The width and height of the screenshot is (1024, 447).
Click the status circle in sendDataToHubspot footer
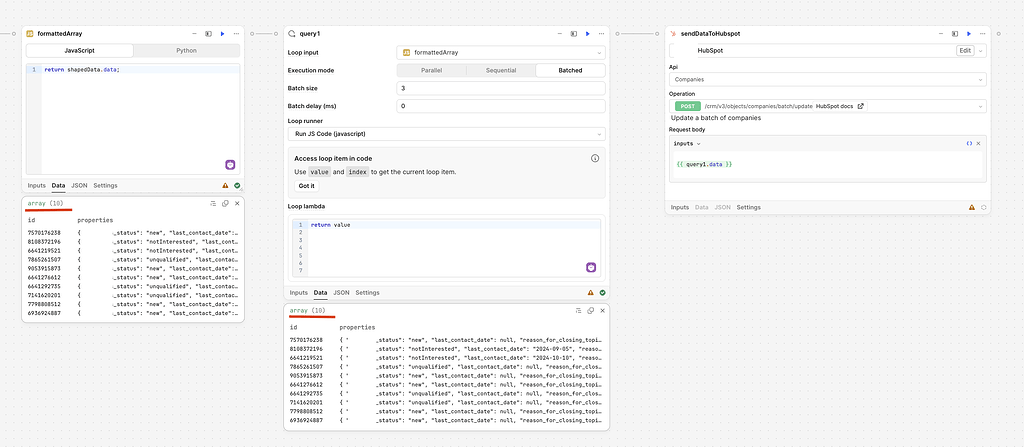[984, 207]
